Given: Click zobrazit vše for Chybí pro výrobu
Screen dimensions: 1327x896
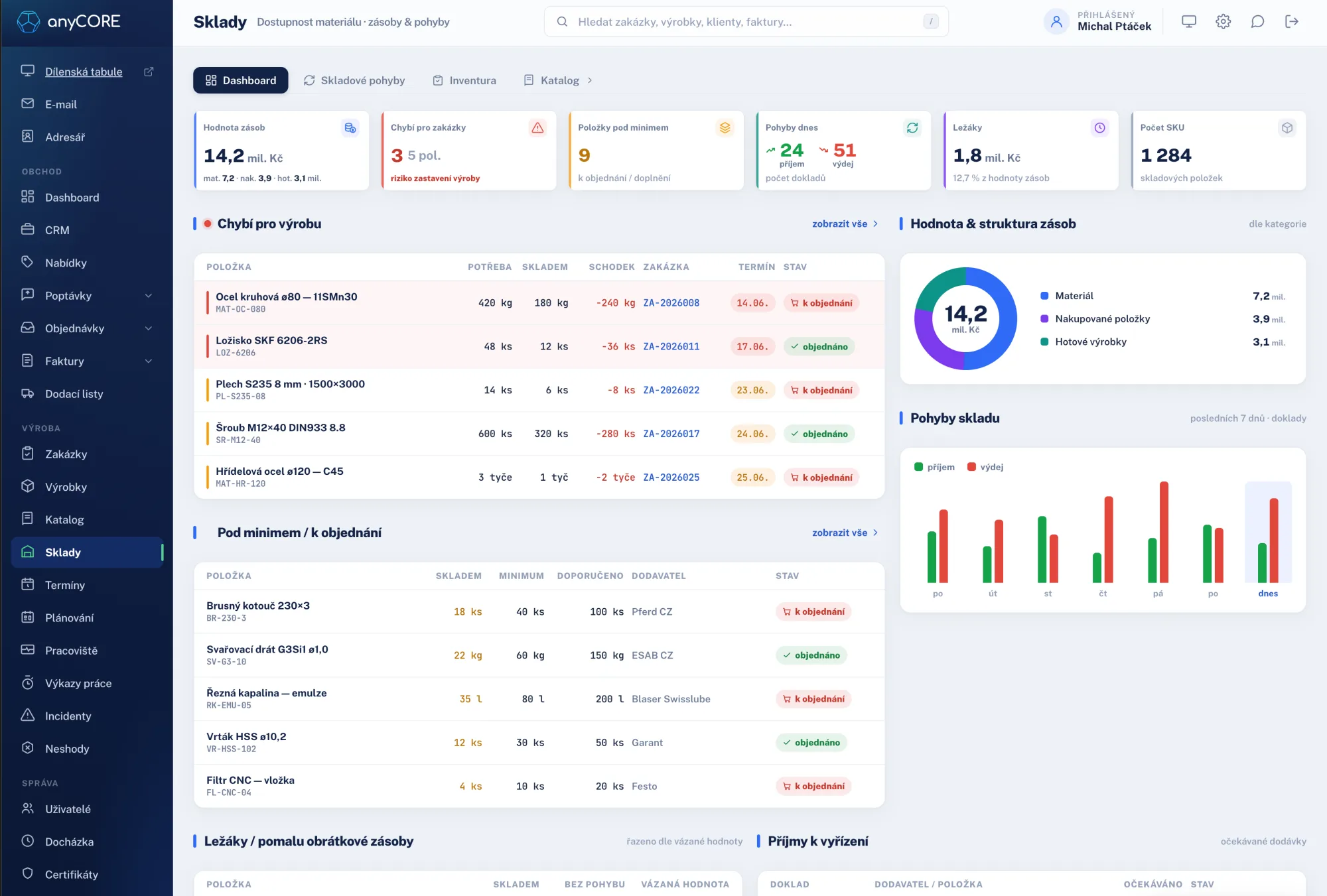Looking at the screenshot, I should [845, 224].
